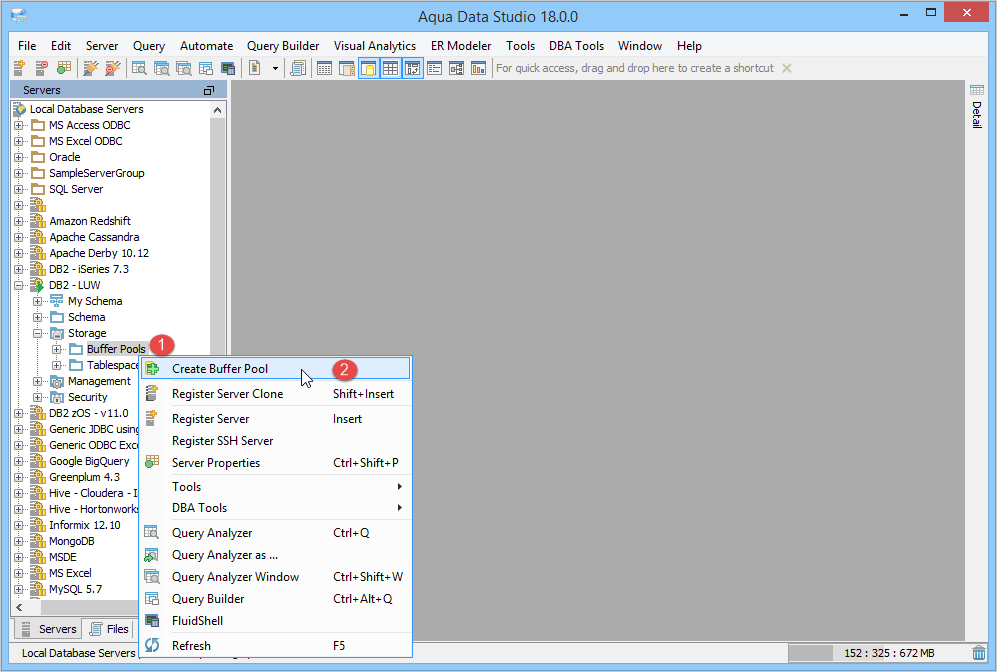997x672 pixels.
Task: Float the Servers panel using its window icon
Action: [209, 90]
